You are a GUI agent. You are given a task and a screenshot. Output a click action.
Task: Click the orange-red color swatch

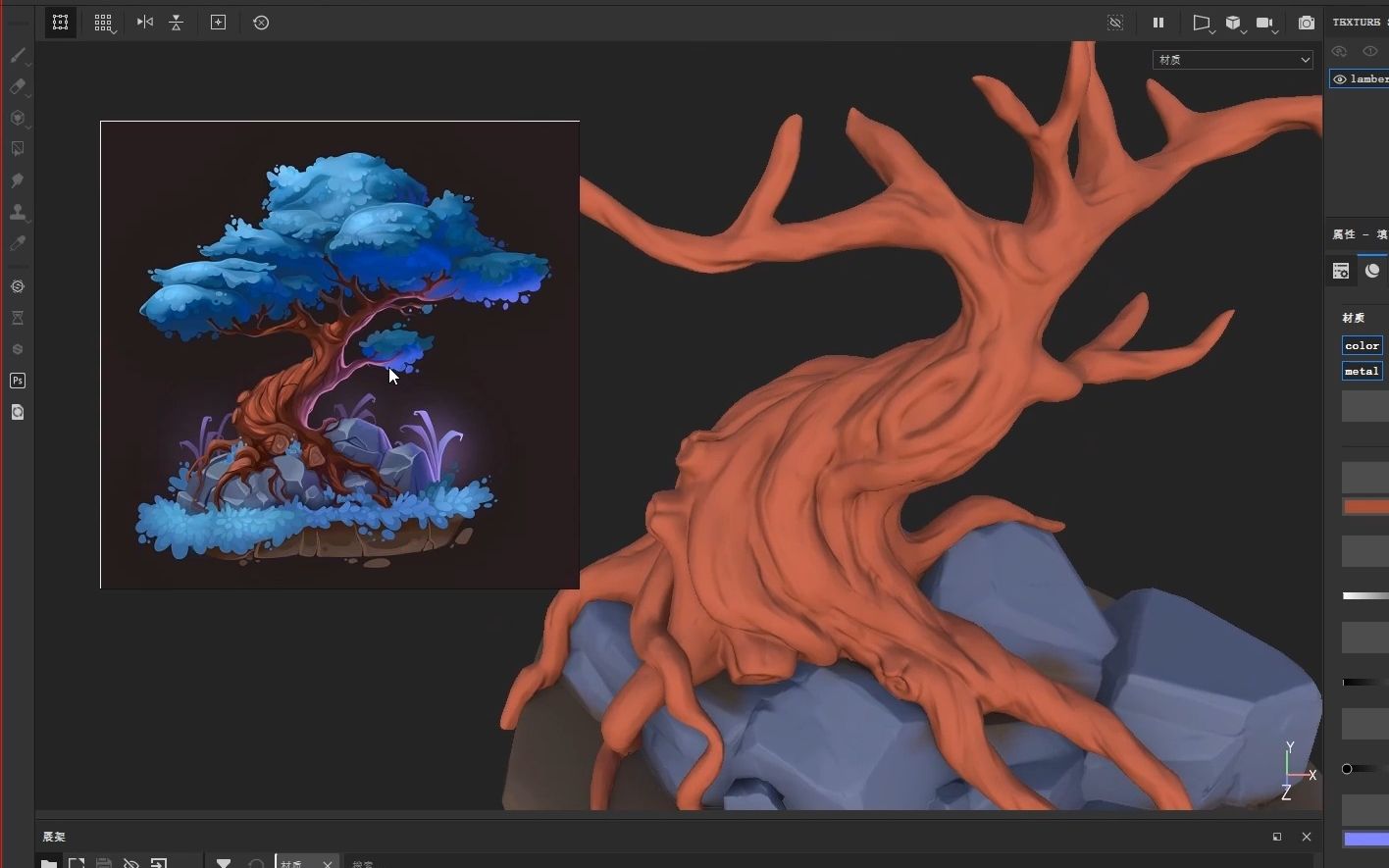[x=1365, y=507]
